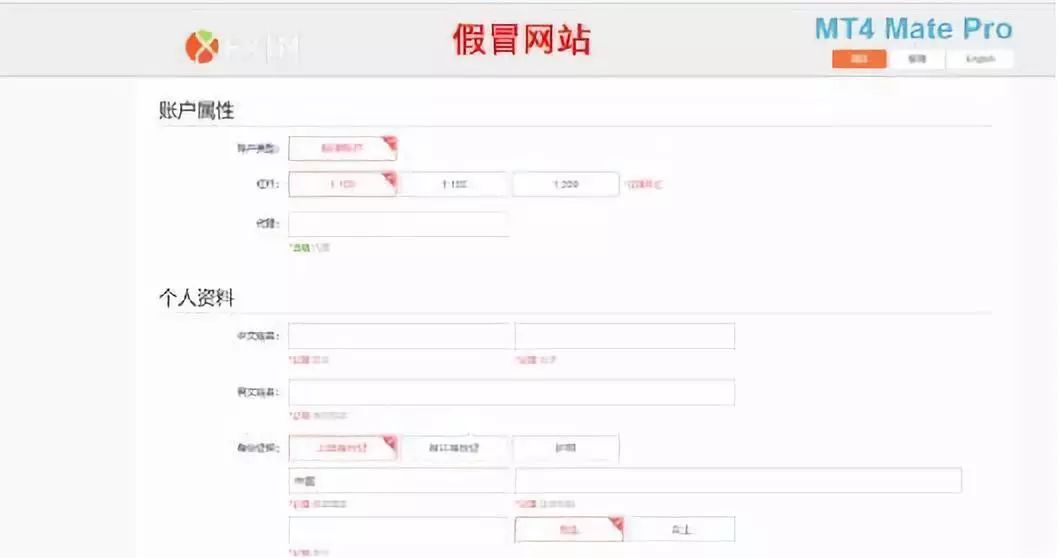The height and width of the screenshot is (558, 1058).
Task: Choose the 1:200 leverage option
Action: click(x=565, y=184)
